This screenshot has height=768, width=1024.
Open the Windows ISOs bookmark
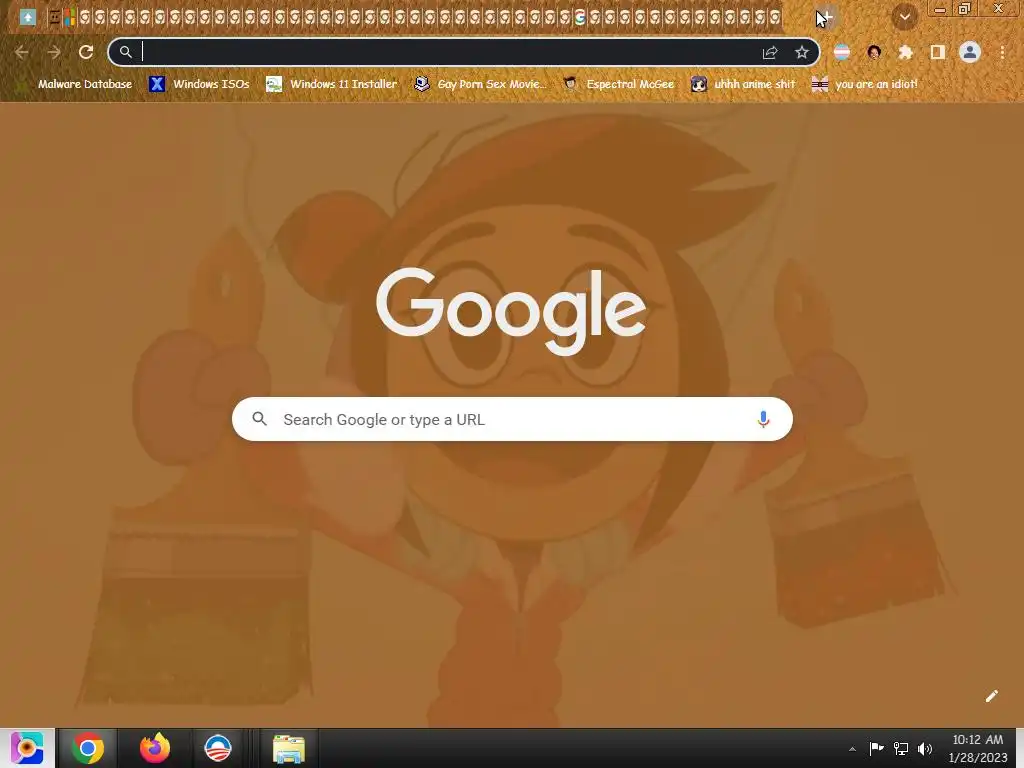(x=200, y=84)
